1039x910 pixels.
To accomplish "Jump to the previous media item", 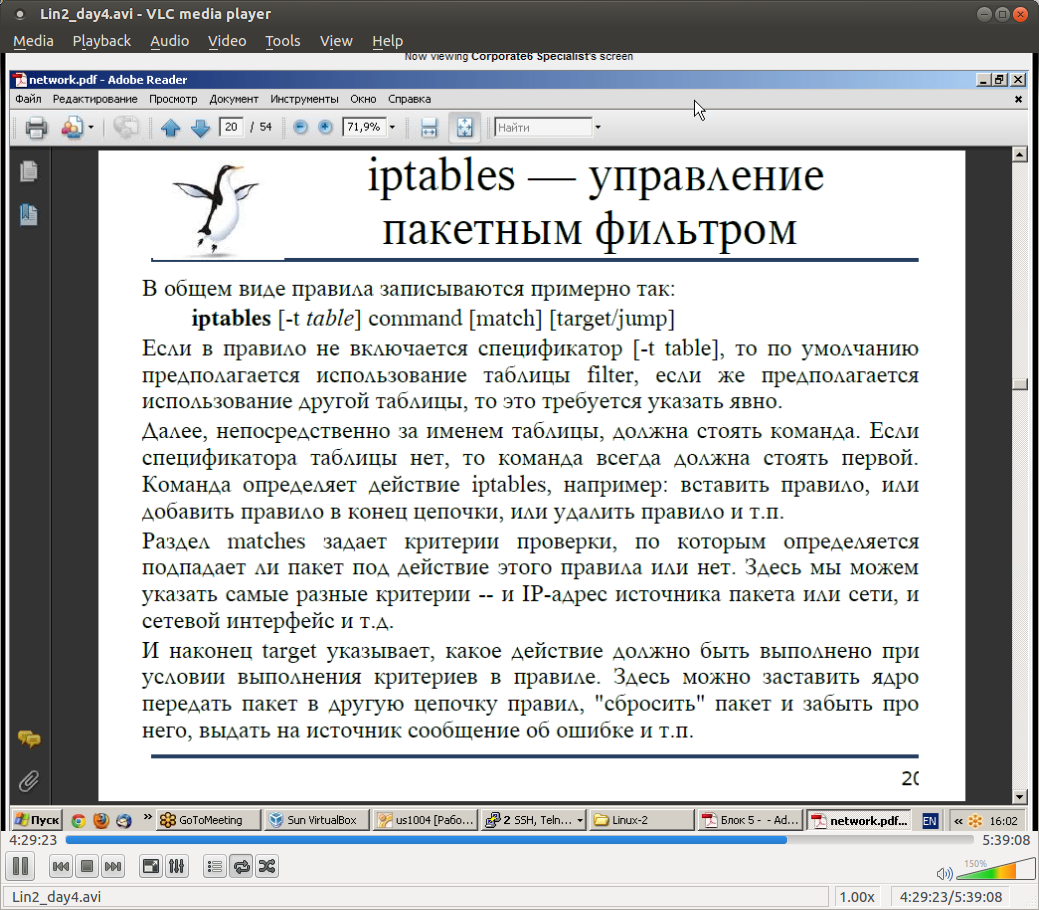I will click(x=61, y=866).
